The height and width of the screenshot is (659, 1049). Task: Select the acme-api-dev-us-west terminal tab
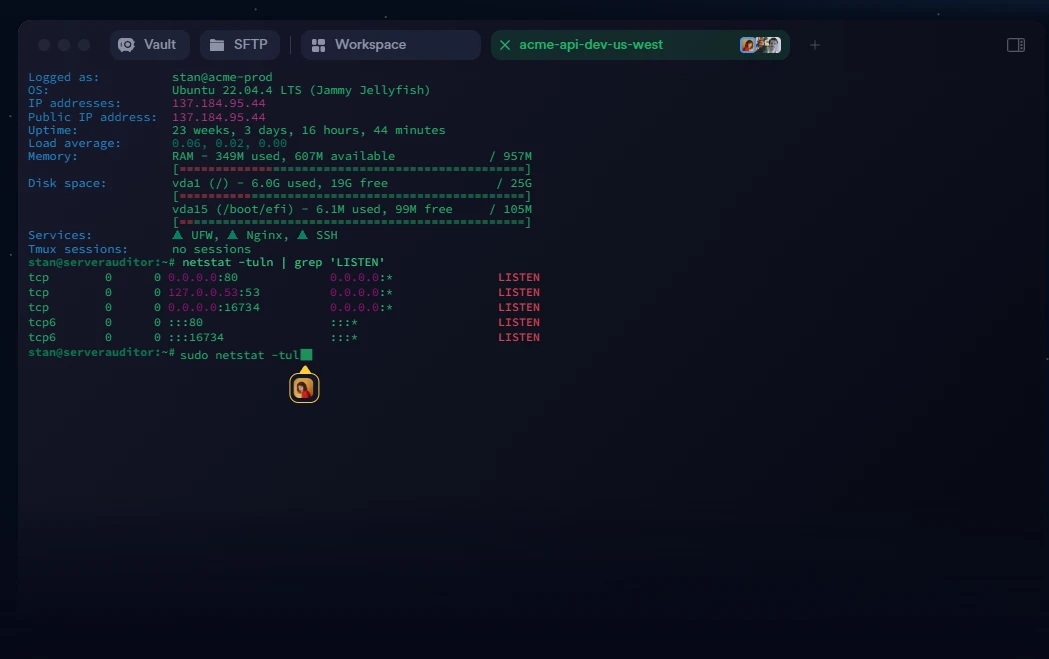pyautogui.click(x=640, y=45)
